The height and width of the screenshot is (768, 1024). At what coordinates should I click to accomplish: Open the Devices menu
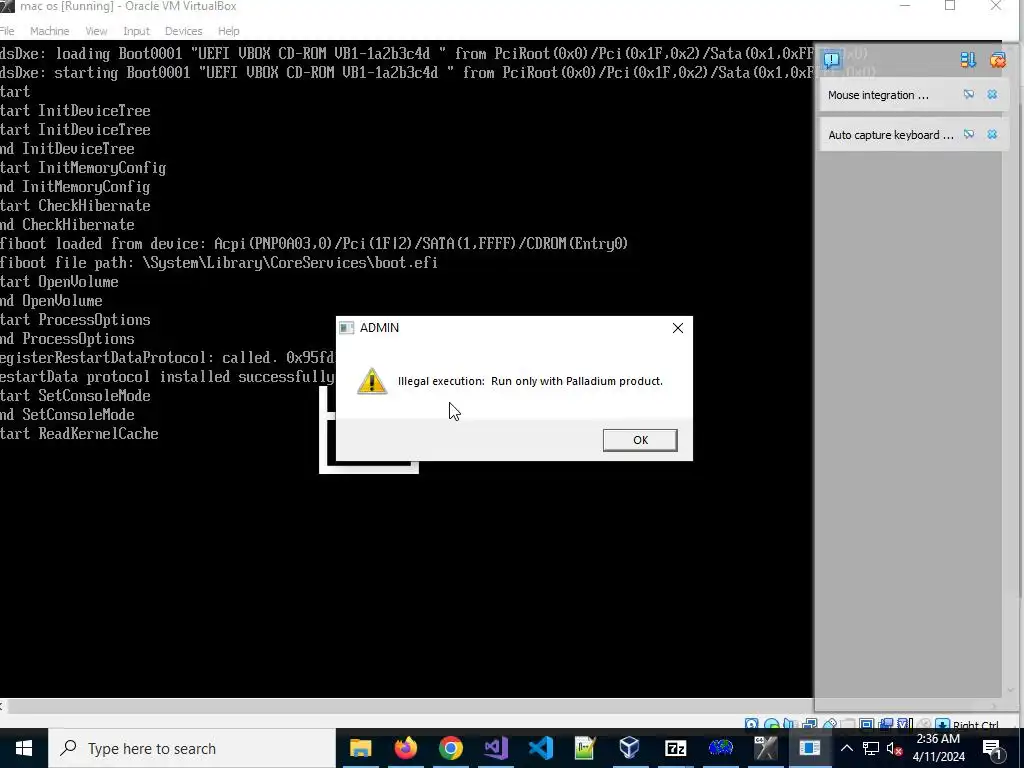[184, 31]
